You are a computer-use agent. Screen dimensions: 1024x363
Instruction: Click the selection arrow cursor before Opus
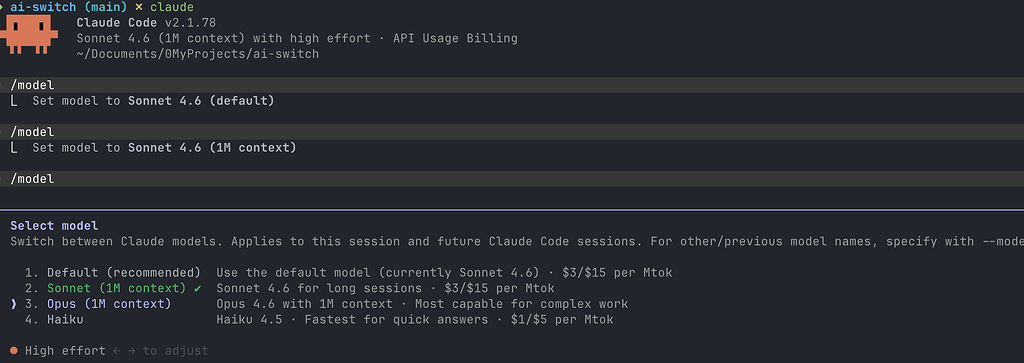[14, 304]
